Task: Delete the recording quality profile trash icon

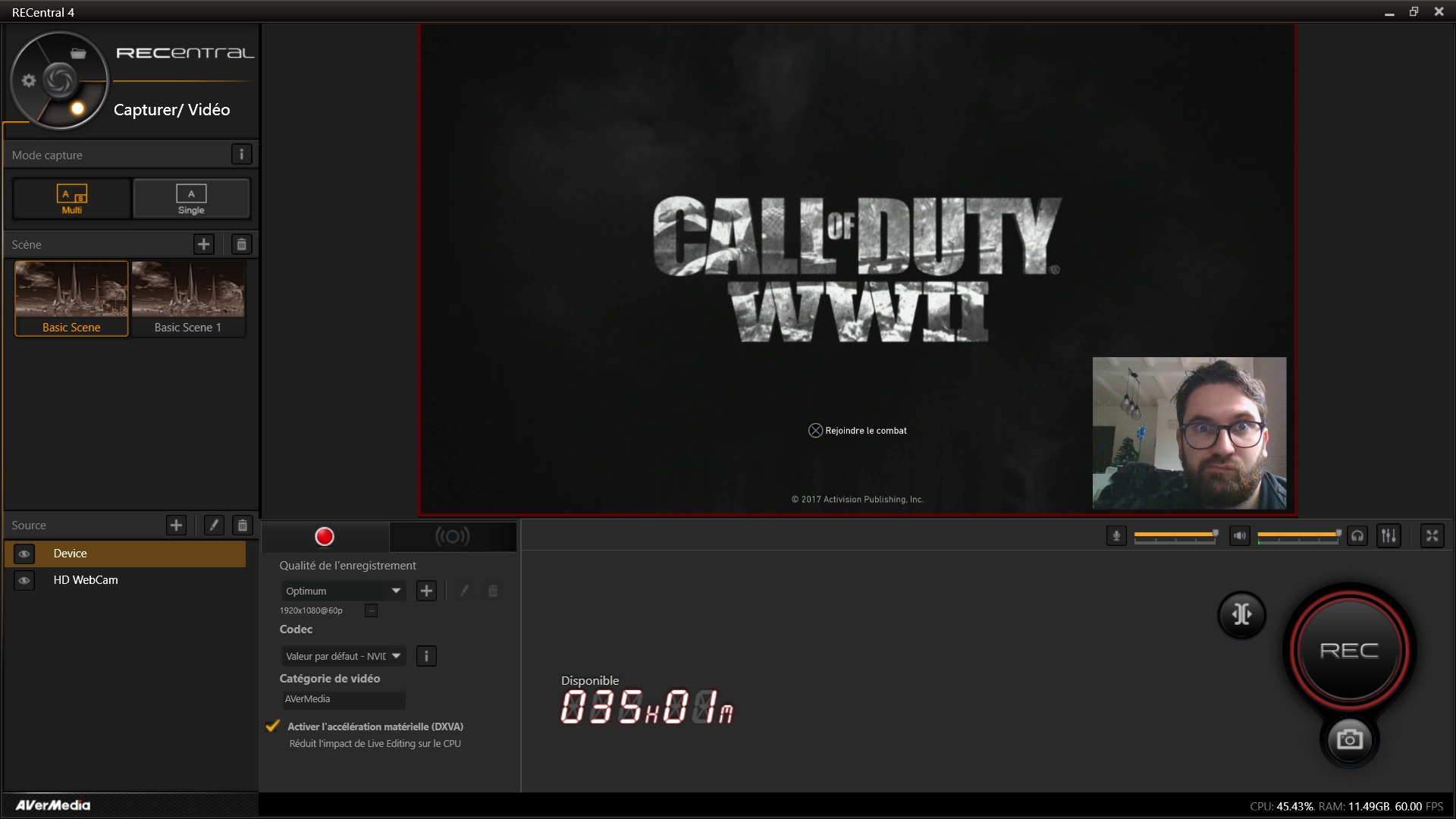Action: [493, 591]
